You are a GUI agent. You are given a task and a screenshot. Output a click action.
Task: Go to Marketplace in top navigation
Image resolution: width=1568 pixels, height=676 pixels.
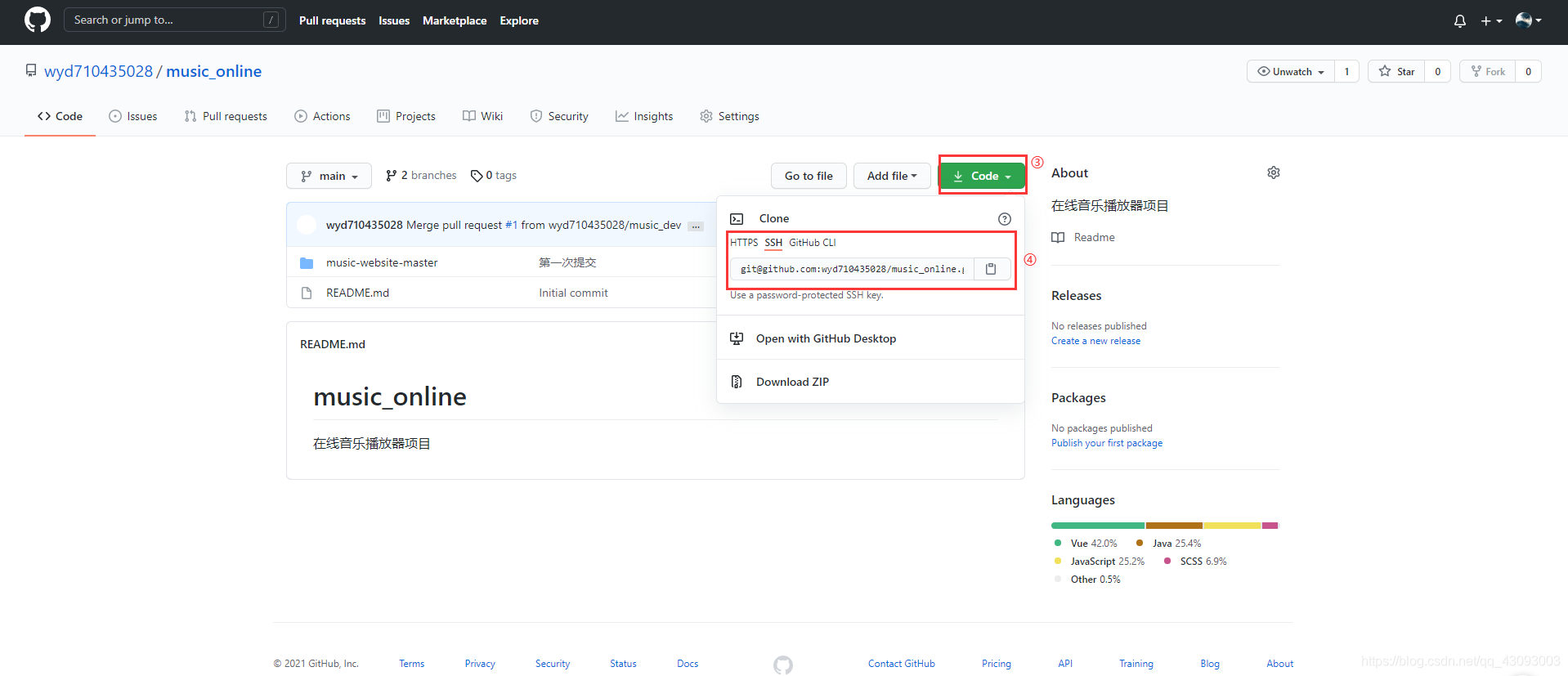point(455,20)
